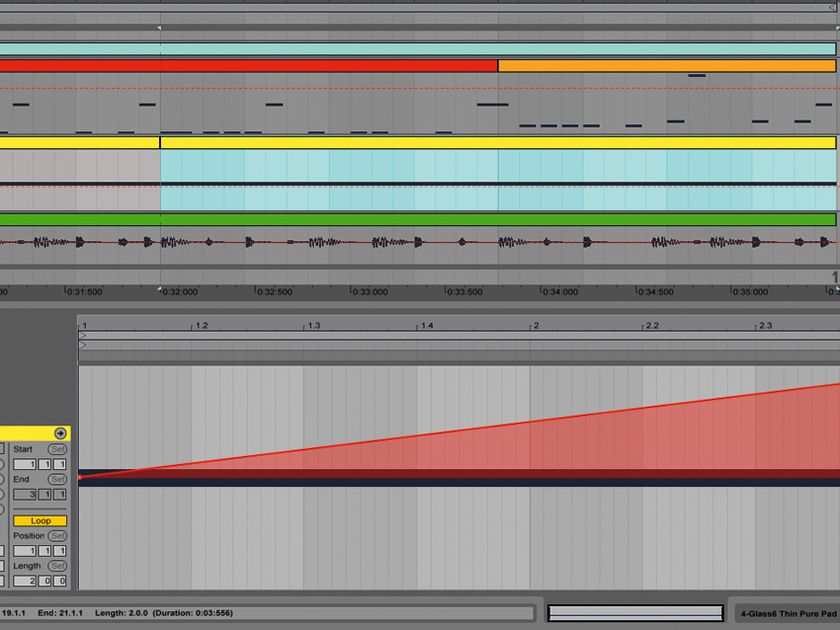The image size is (840, 630).
Task: Select the audio waveform clip at the bottom track
Action: click(400, 238)
